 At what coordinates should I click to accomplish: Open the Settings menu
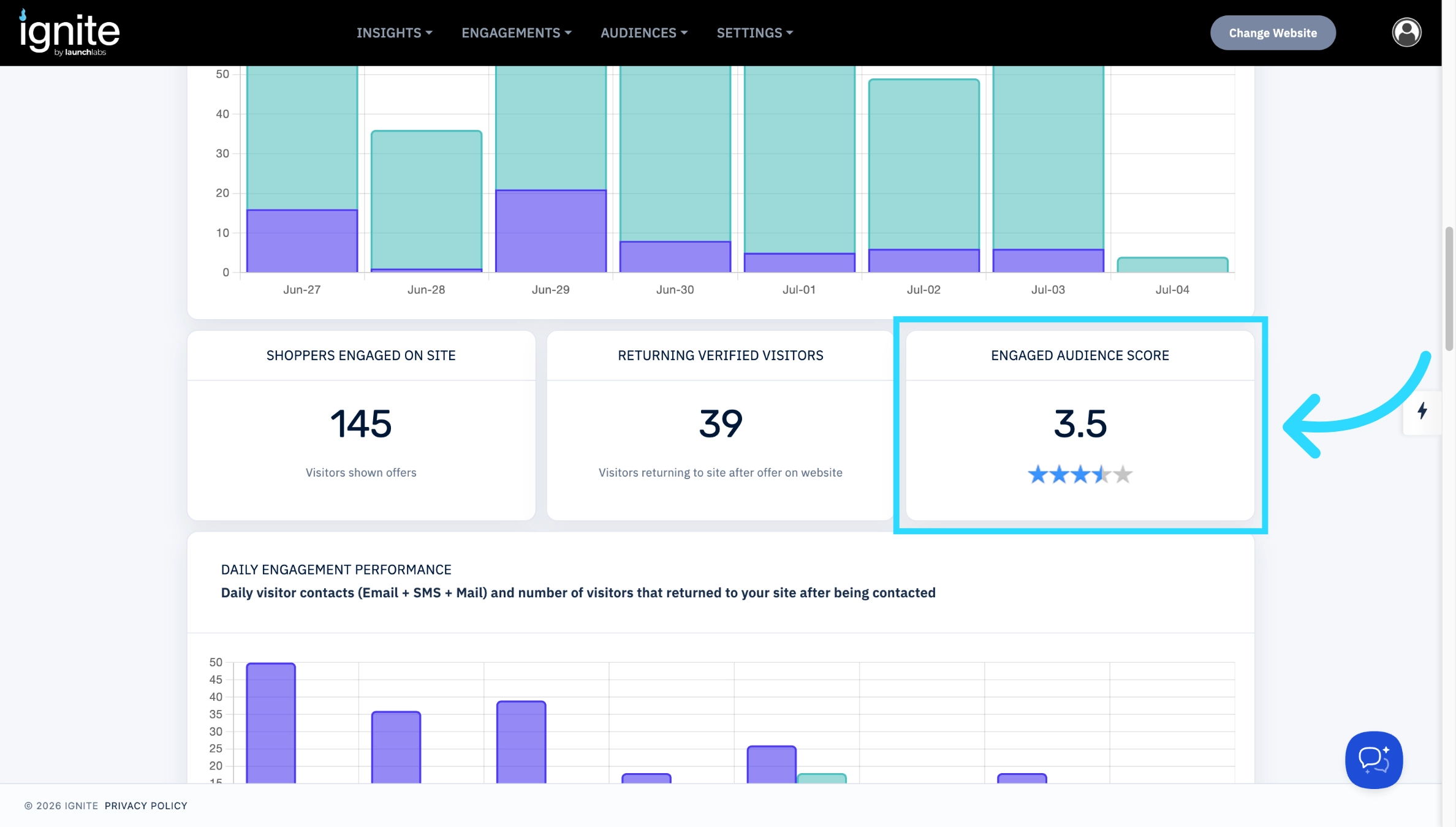click(x=755, y=33)
